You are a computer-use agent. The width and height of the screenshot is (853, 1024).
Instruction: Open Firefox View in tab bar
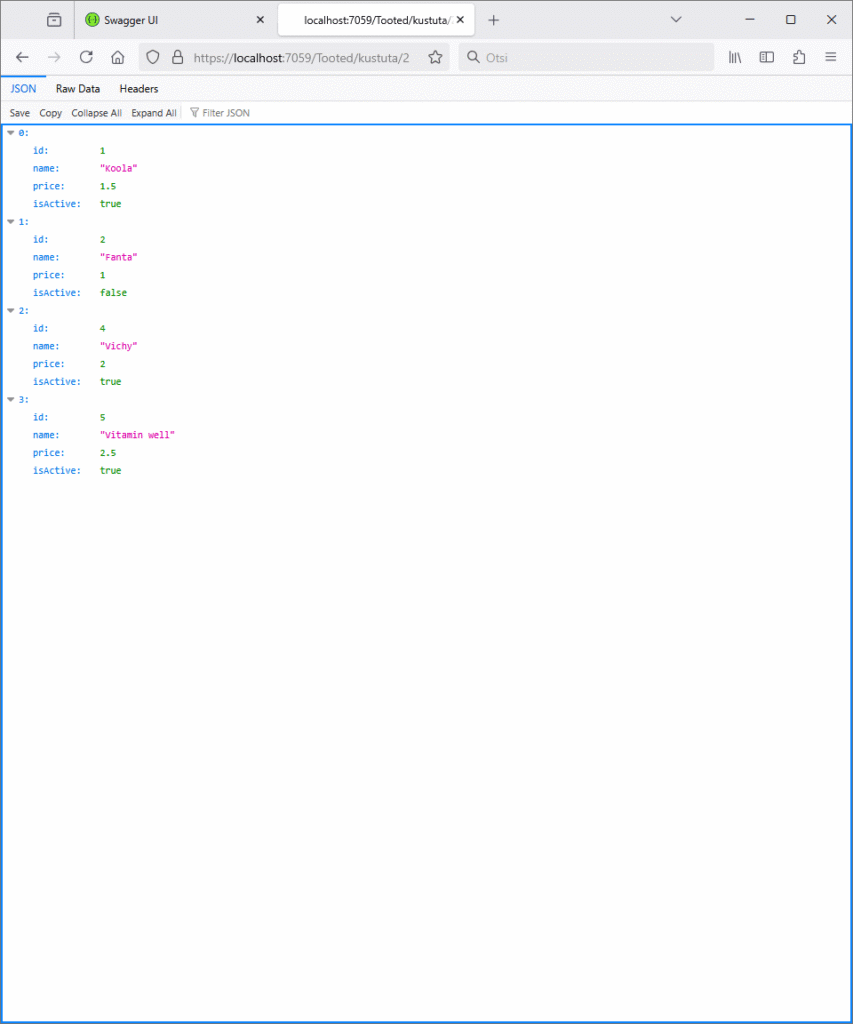pos(54,19)
